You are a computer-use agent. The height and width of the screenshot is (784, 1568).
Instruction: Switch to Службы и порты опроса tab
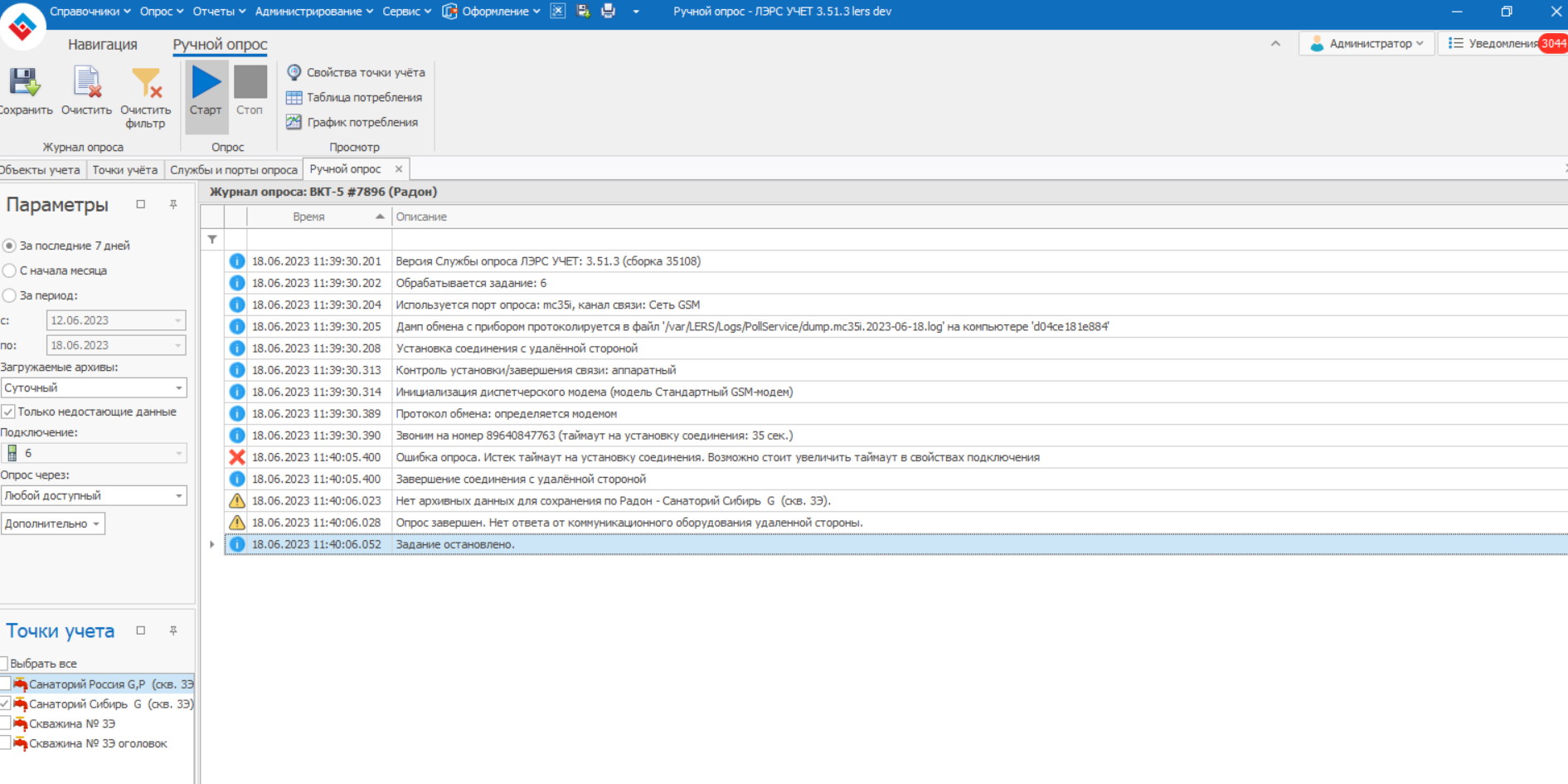234,170
